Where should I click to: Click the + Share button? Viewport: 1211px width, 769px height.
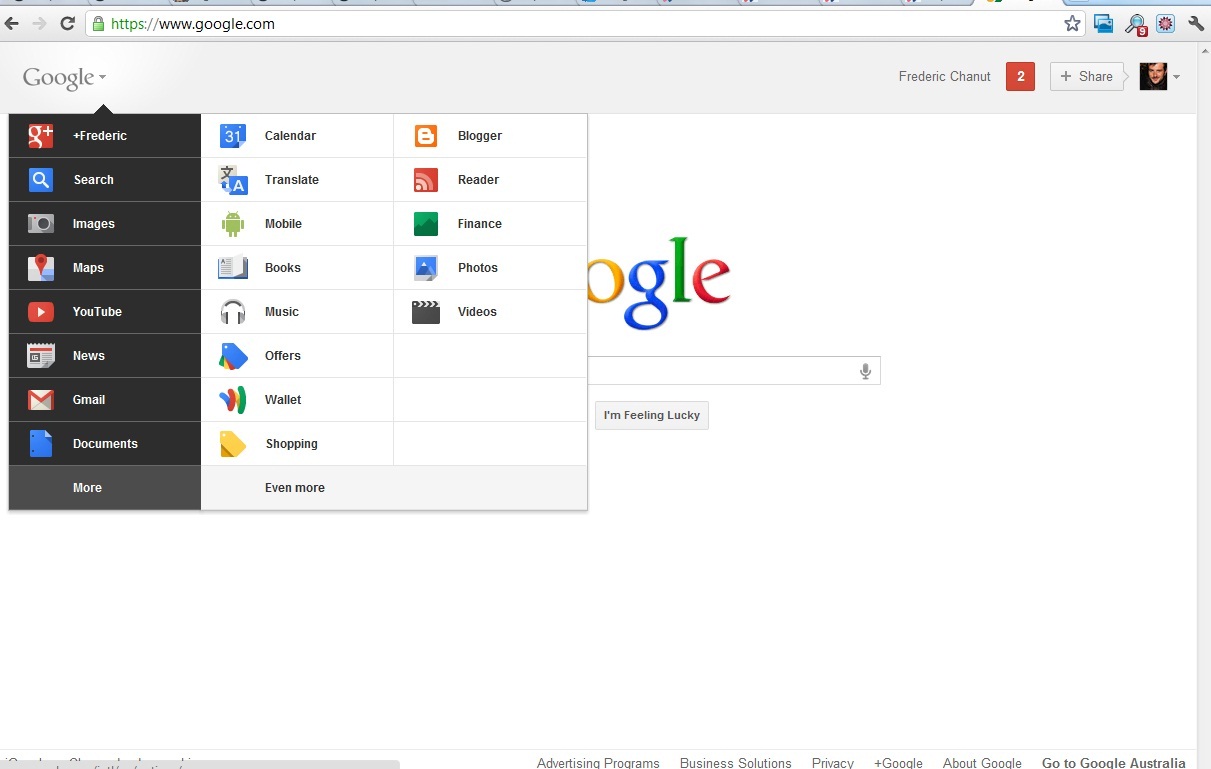pyautogui.click(x=1086, y=77)
